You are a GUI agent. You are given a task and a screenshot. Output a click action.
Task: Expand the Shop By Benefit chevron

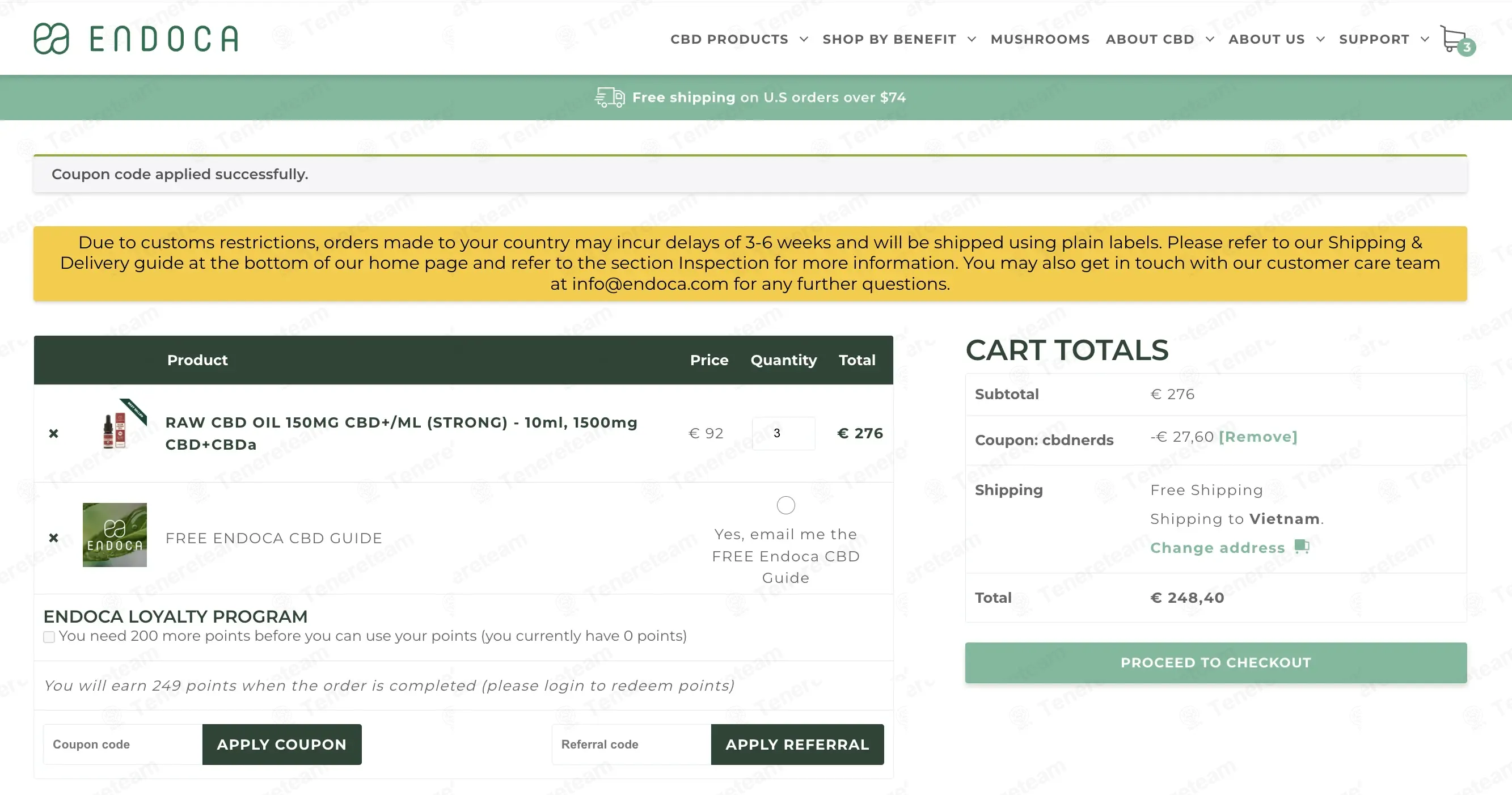point(972,39)
